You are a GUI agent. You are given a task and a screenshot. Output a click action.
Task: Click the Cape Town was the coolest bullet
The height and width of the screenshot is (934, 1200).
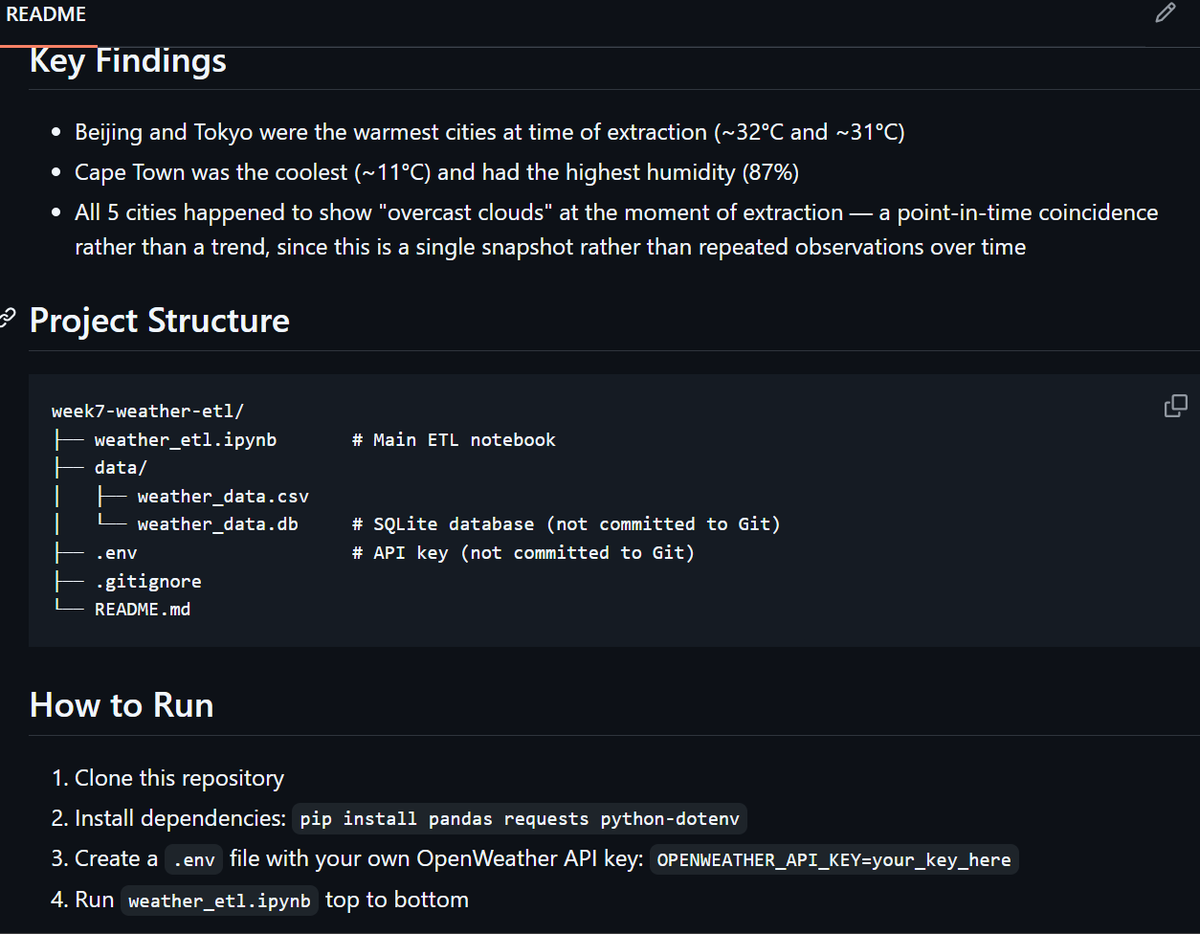pos(437,172)
